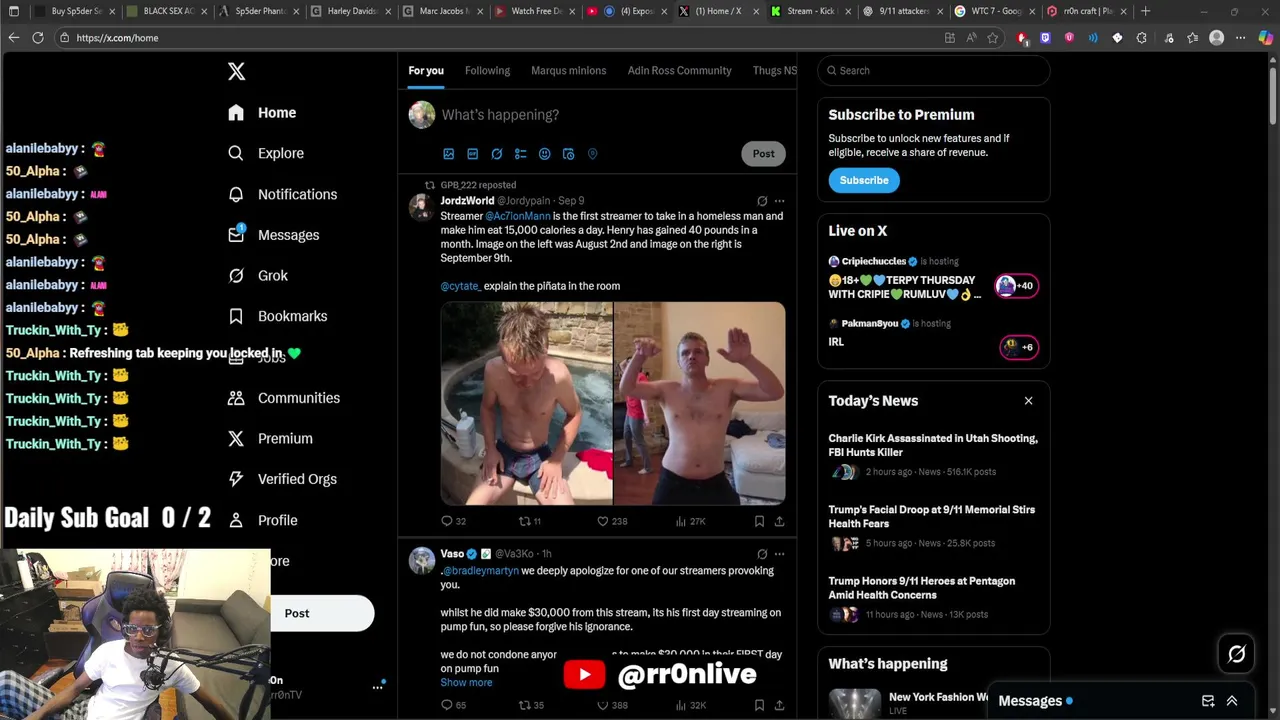This screenshot has width=1280, height=720.
Task: Click location tag icon in composer
Action: (x=592, y=154)
